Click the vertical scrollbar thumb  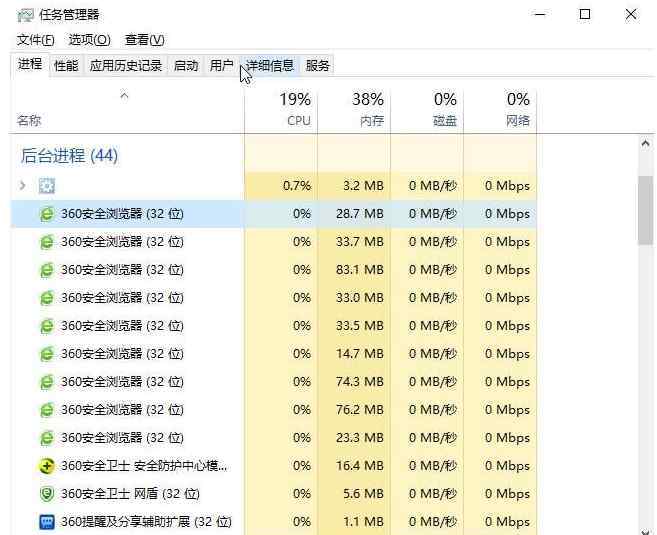[645, 210]
